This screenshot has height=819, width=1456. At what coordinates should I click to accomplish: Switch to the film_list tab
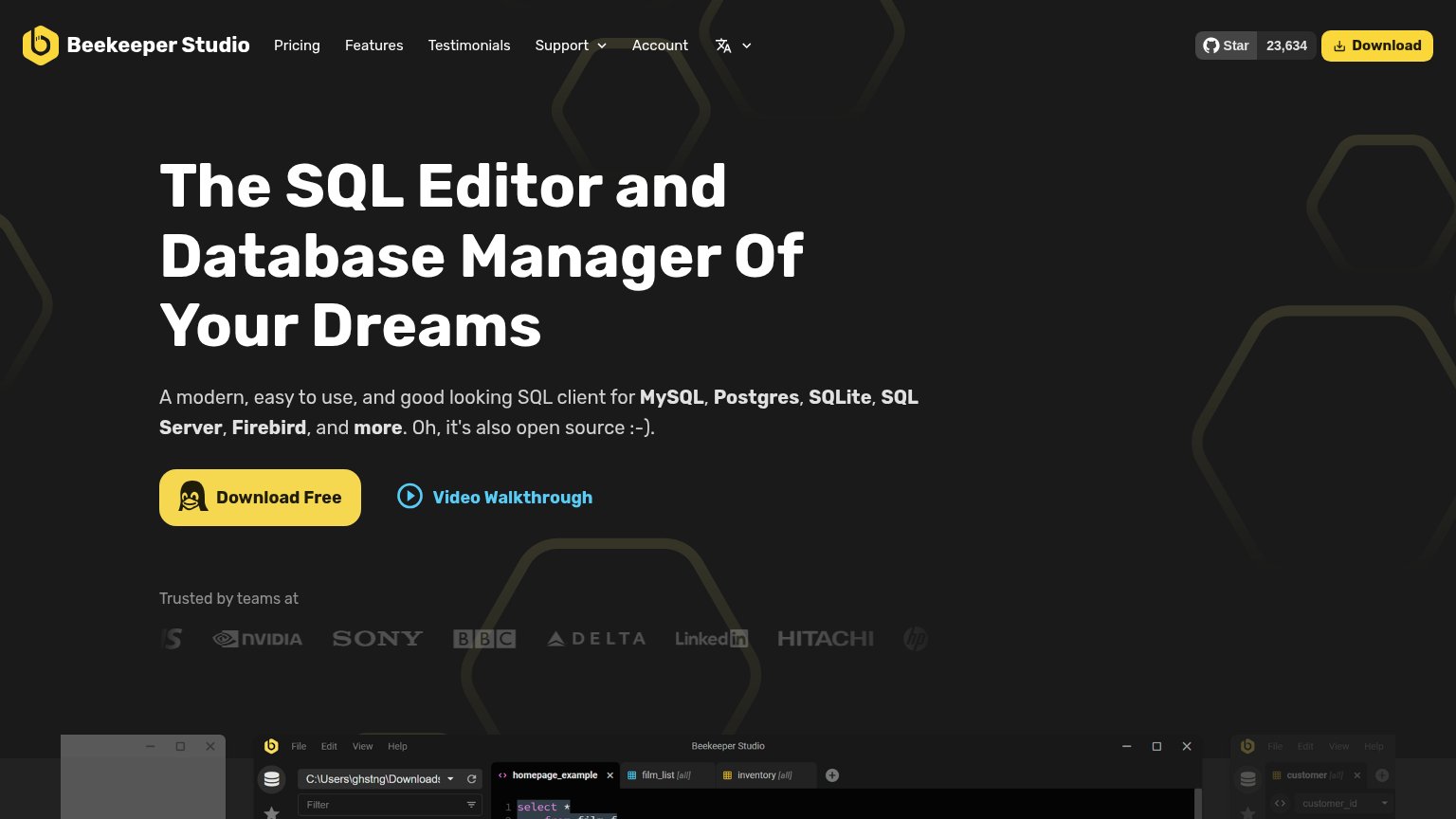coord(666,775)
